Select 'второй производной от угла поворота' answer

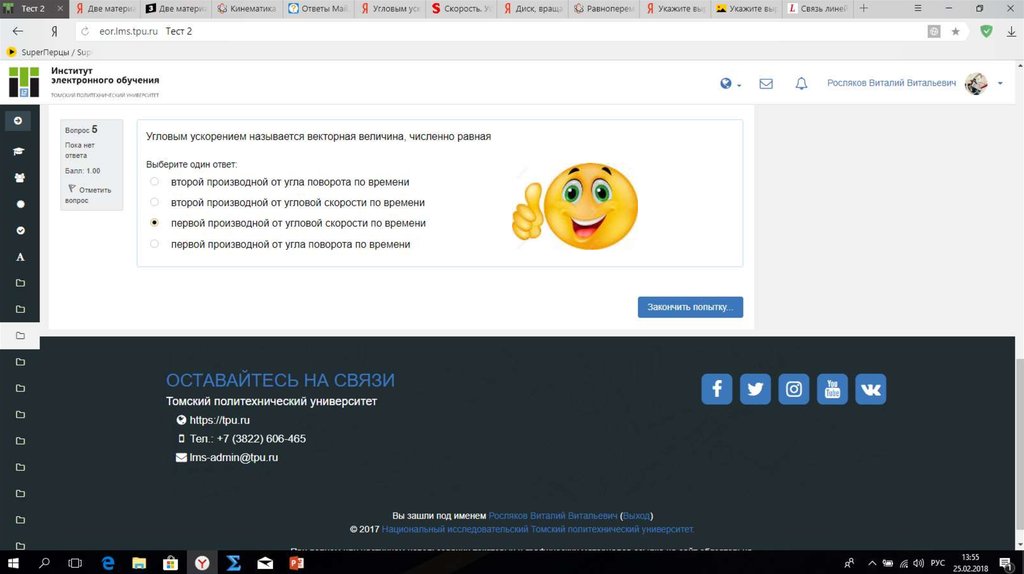[154, 182]
